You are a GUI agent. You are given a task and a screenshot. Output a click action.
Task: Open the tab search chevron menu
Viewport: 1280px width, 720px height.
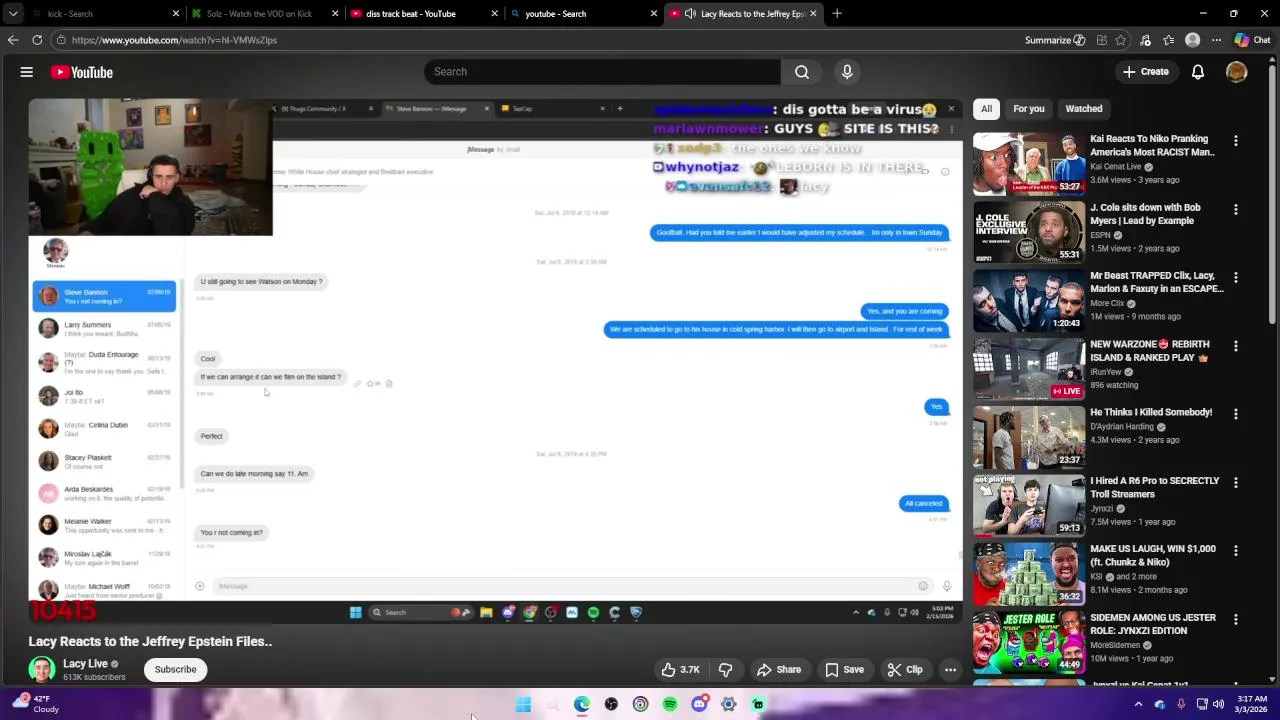pyautogui.click(x=13, y=14)
